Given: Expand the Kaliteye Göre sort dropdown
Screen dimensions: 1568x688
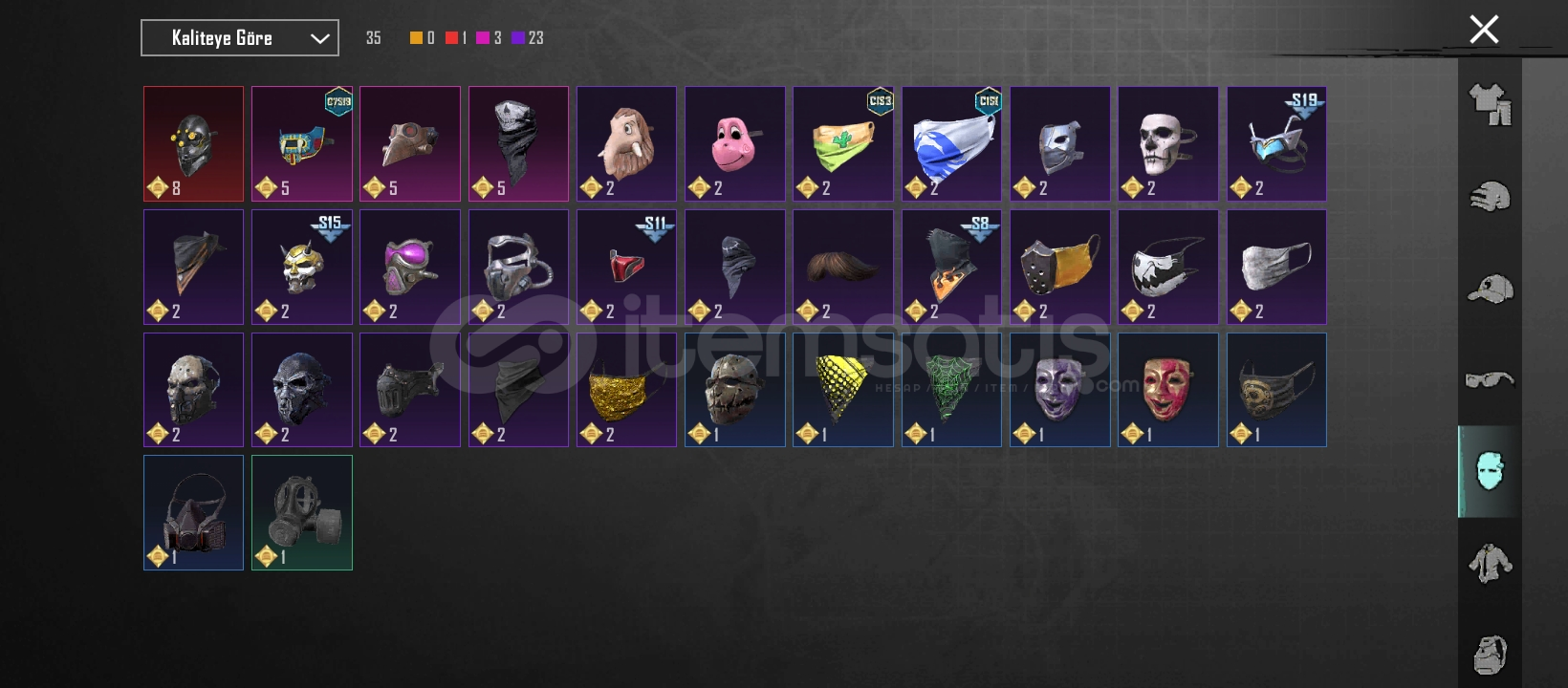Looking at the screenshot, I should tap(240, 38).
